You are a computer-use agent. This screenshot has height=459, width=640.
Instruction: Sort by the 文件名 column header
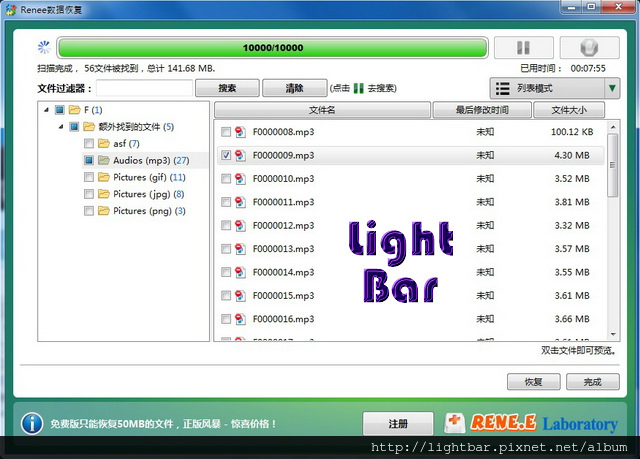coord(322,110)
